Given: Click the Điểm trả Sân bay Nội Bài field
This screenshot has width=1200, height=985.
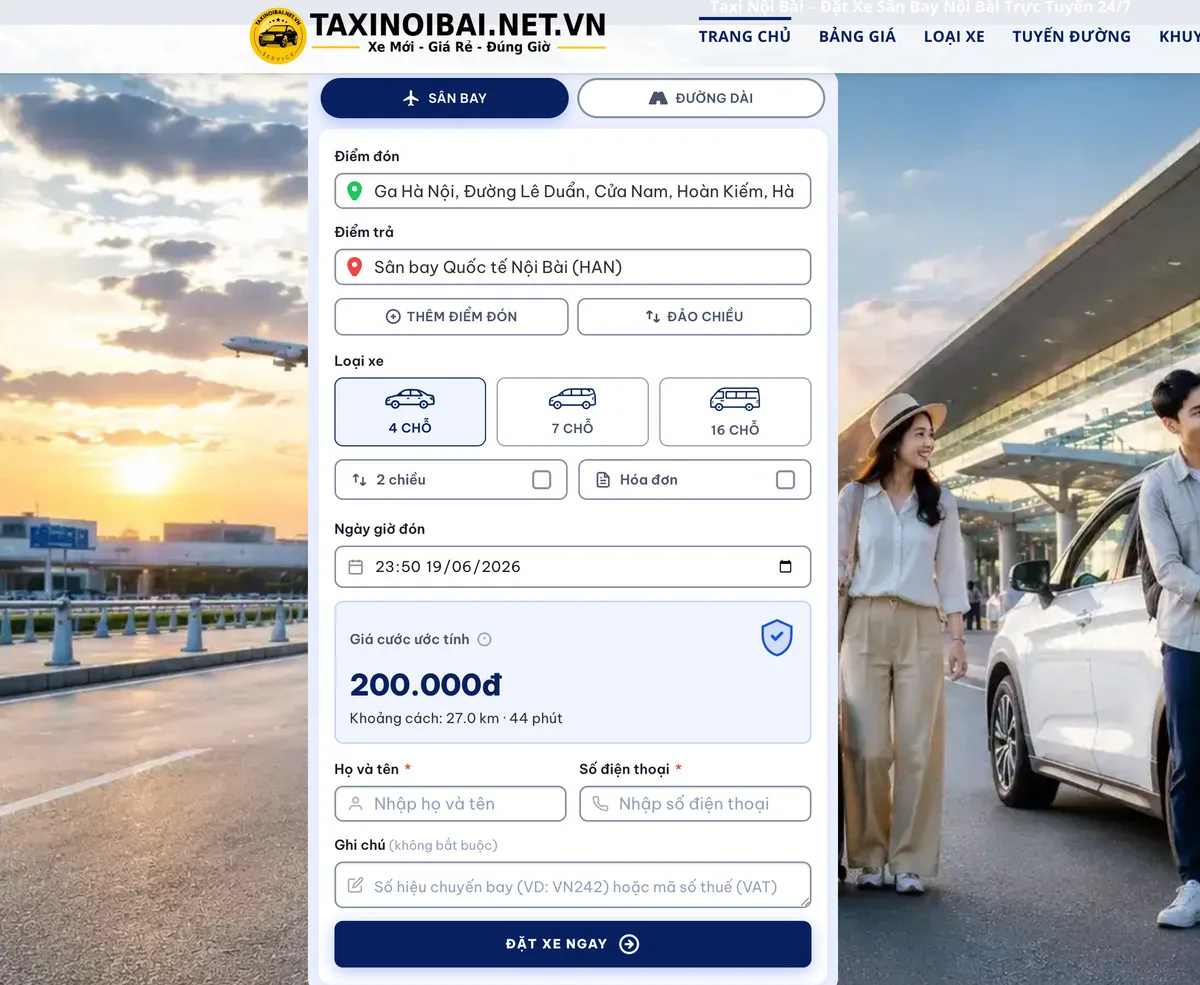Looking at the screenshot, I should click(573, 267).
